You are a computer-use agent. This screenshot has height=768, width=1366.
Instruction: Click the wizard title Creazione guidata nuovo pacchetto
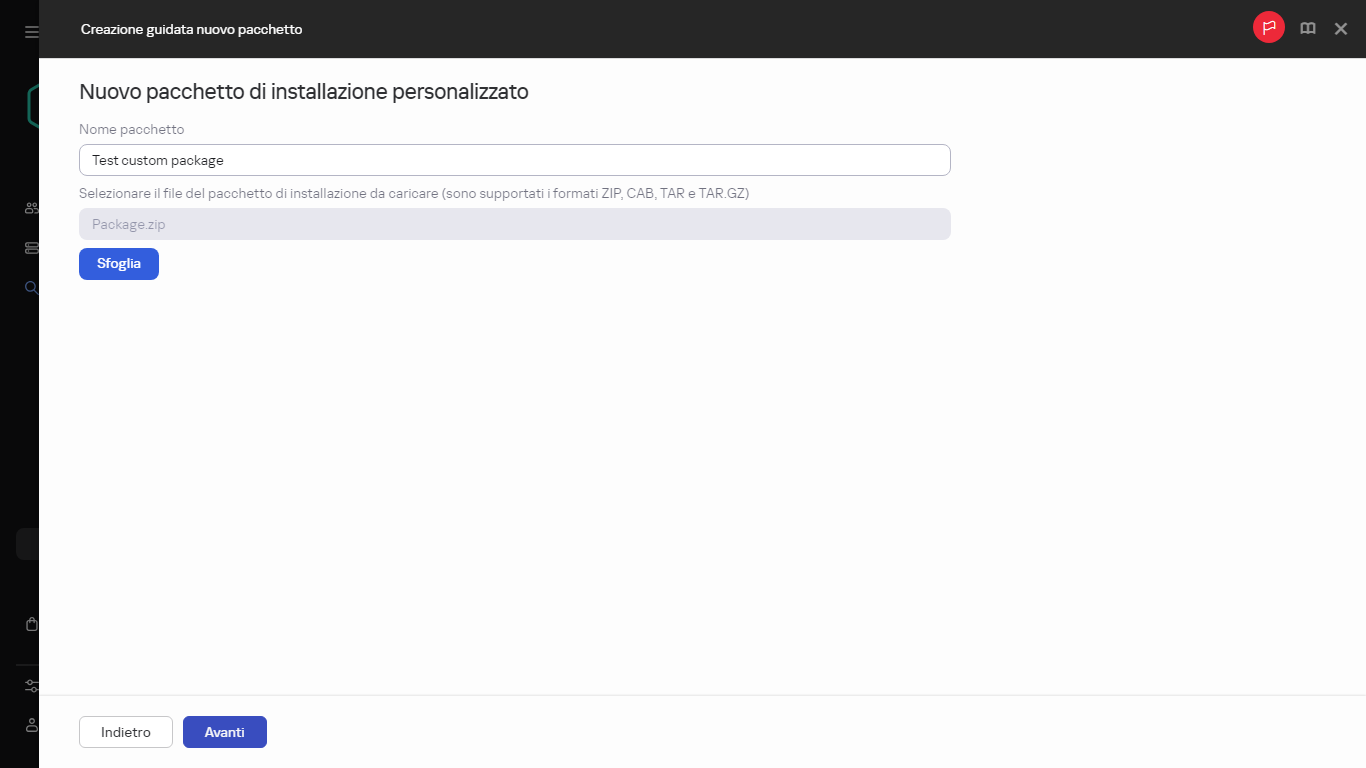pos(191,29)
